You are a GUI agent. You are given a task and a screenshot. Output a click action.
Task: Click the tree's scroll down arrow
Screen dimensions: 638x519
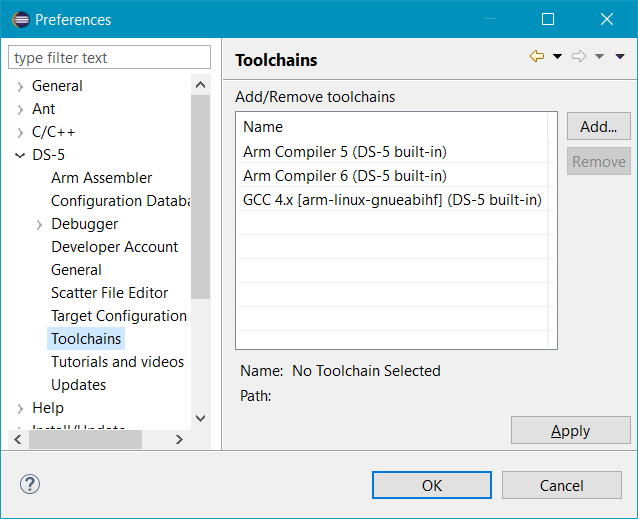[x=200, y=418]
